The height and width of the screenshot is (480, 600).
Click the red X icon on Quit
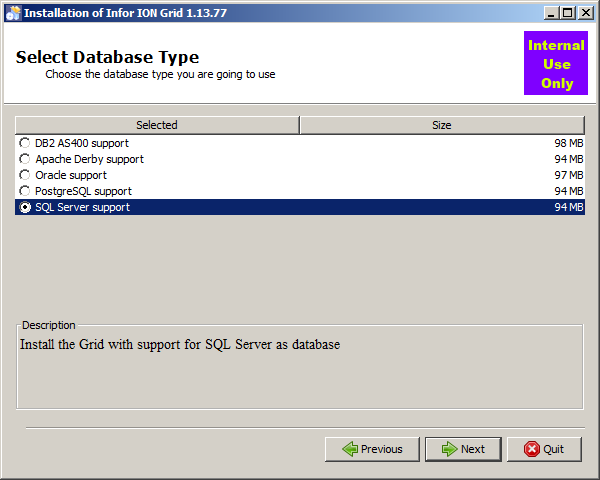click(531, 449)
